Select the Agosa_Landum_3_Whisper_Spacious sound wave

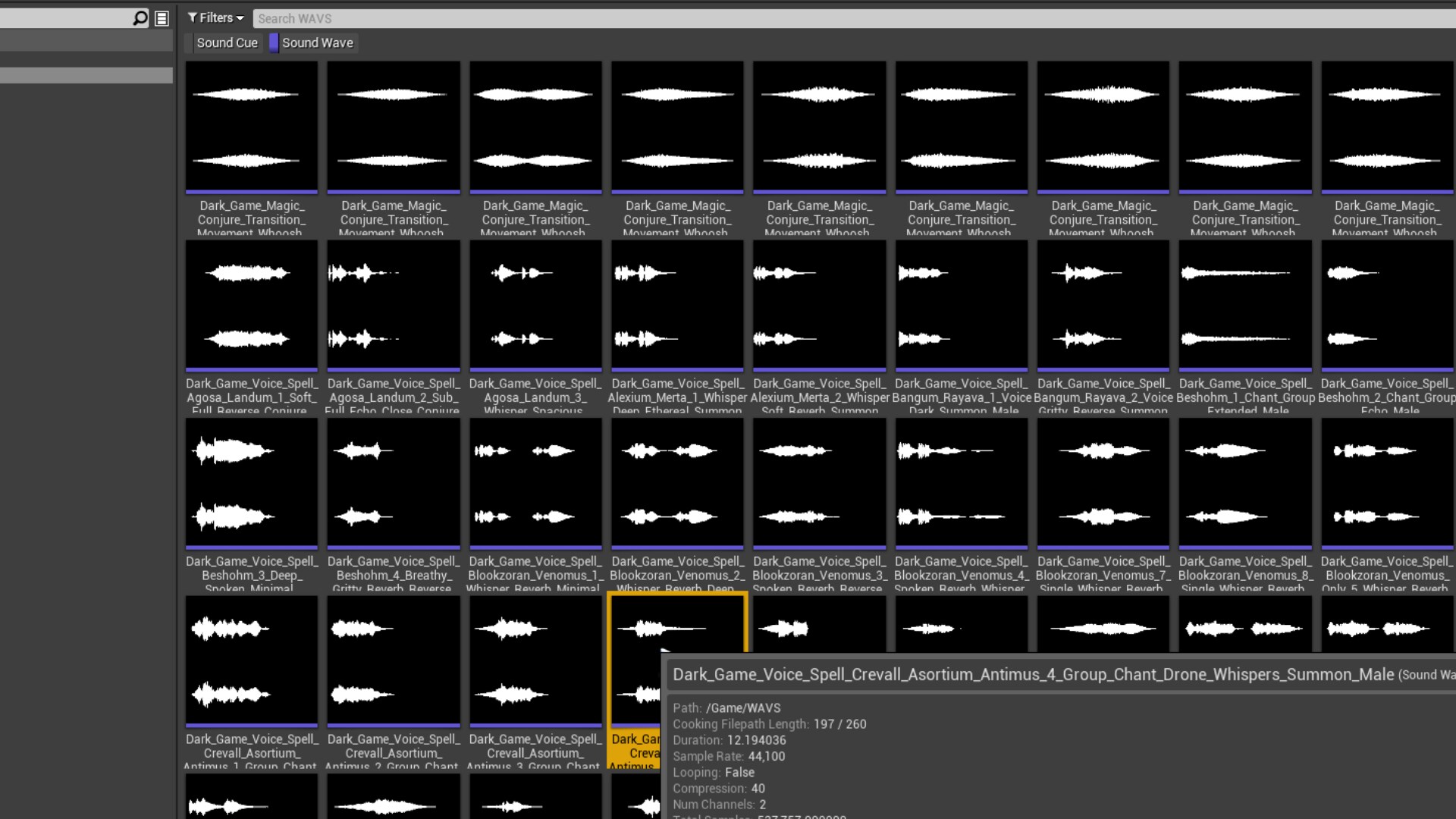535,303
